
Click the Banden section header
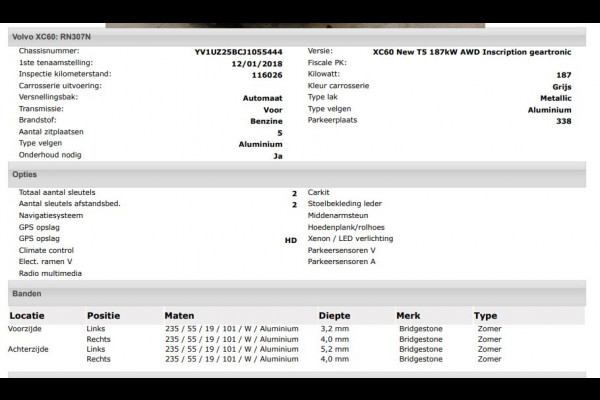point(27,294)
